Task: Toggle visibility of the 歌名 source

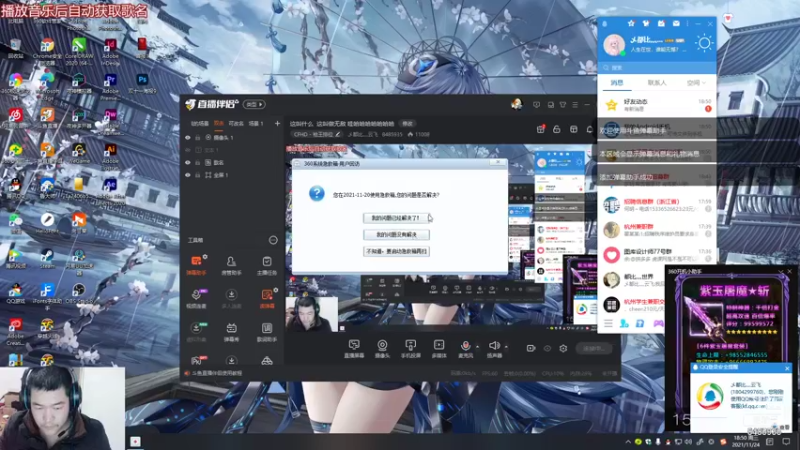Action: [x=188, y=162]
